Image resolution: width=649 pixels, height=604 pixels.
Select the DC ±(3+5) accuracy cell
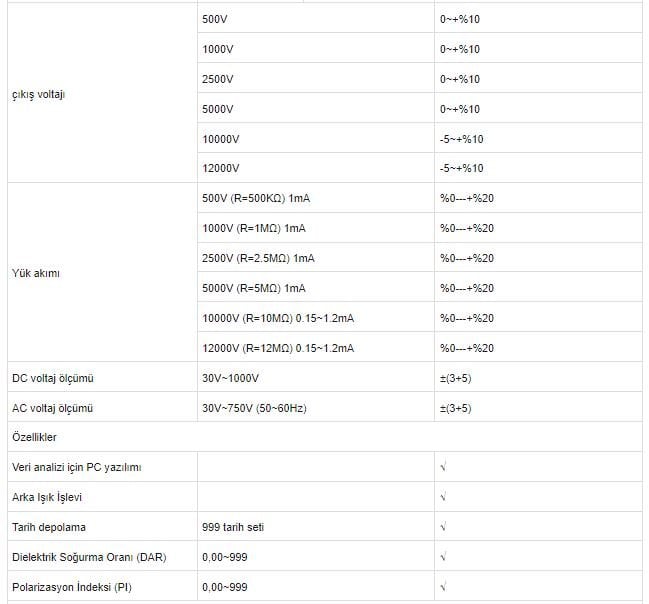(x=538, y=378)
